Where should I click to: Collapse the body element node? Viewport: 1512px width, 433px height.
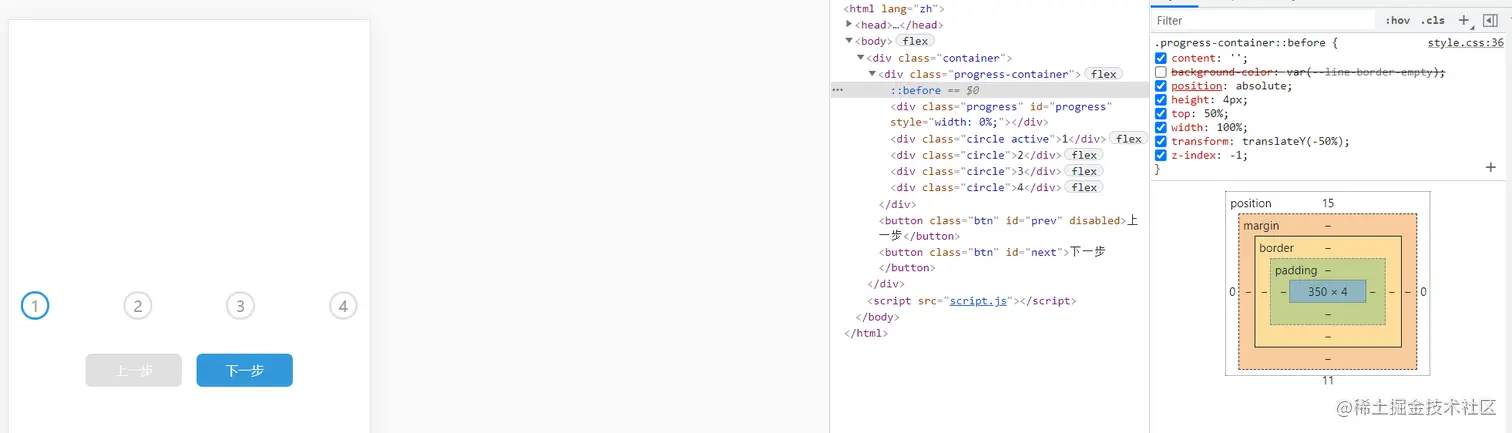pyautogui.click(x=849, y=41)
